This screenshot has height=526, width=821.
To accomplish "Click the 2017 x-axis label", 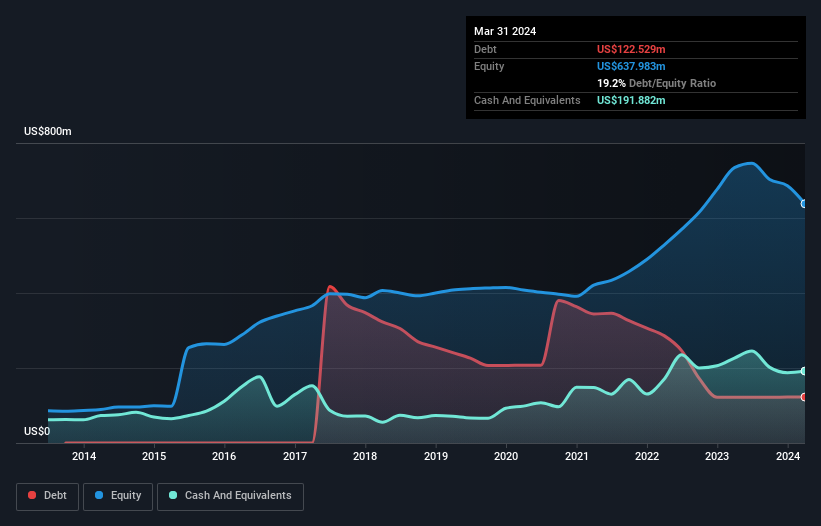I will (x=295, y=456).
